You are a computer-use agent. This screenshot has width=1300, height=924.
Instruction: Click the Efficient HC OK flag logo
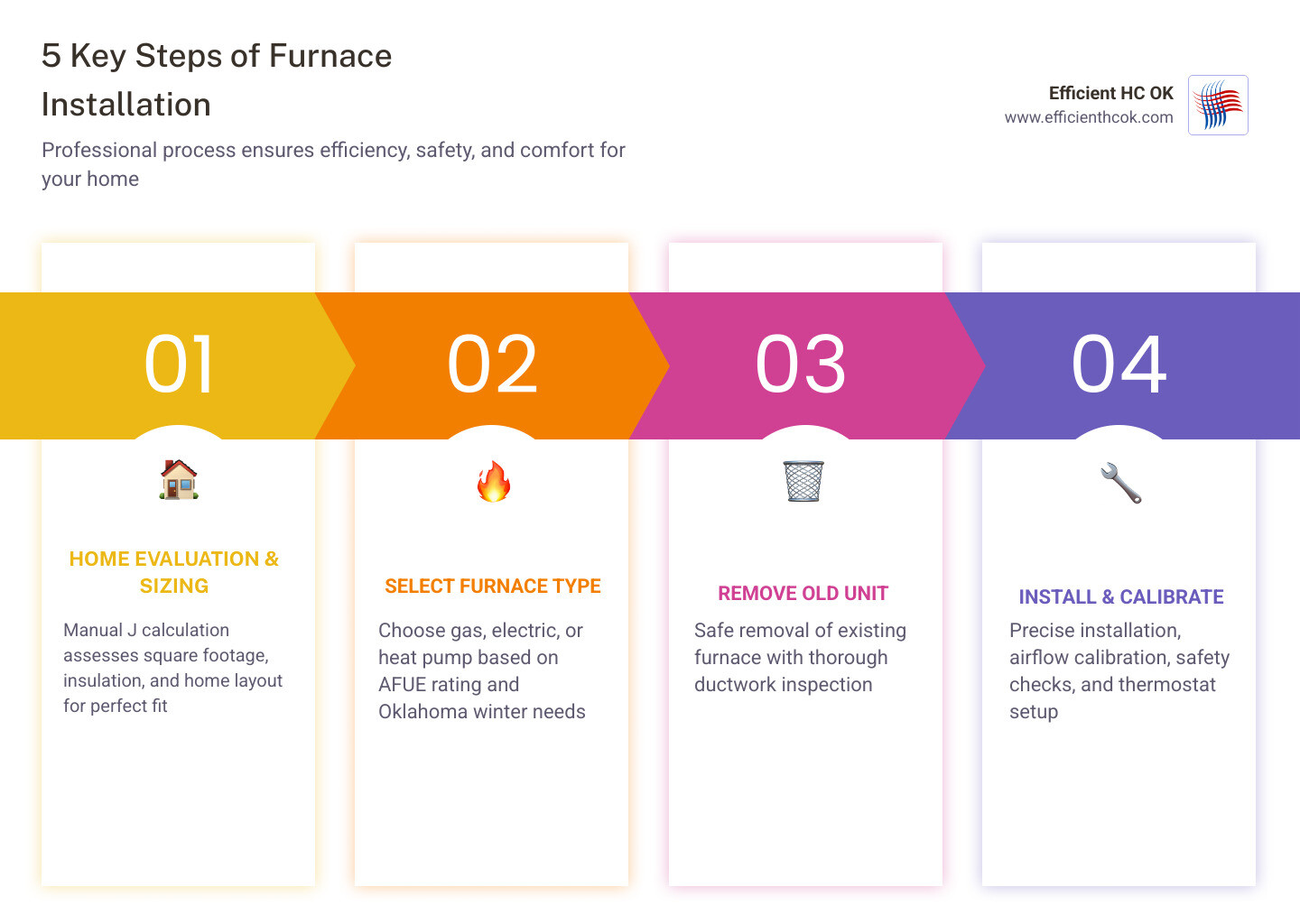(x=1217, y=105)
